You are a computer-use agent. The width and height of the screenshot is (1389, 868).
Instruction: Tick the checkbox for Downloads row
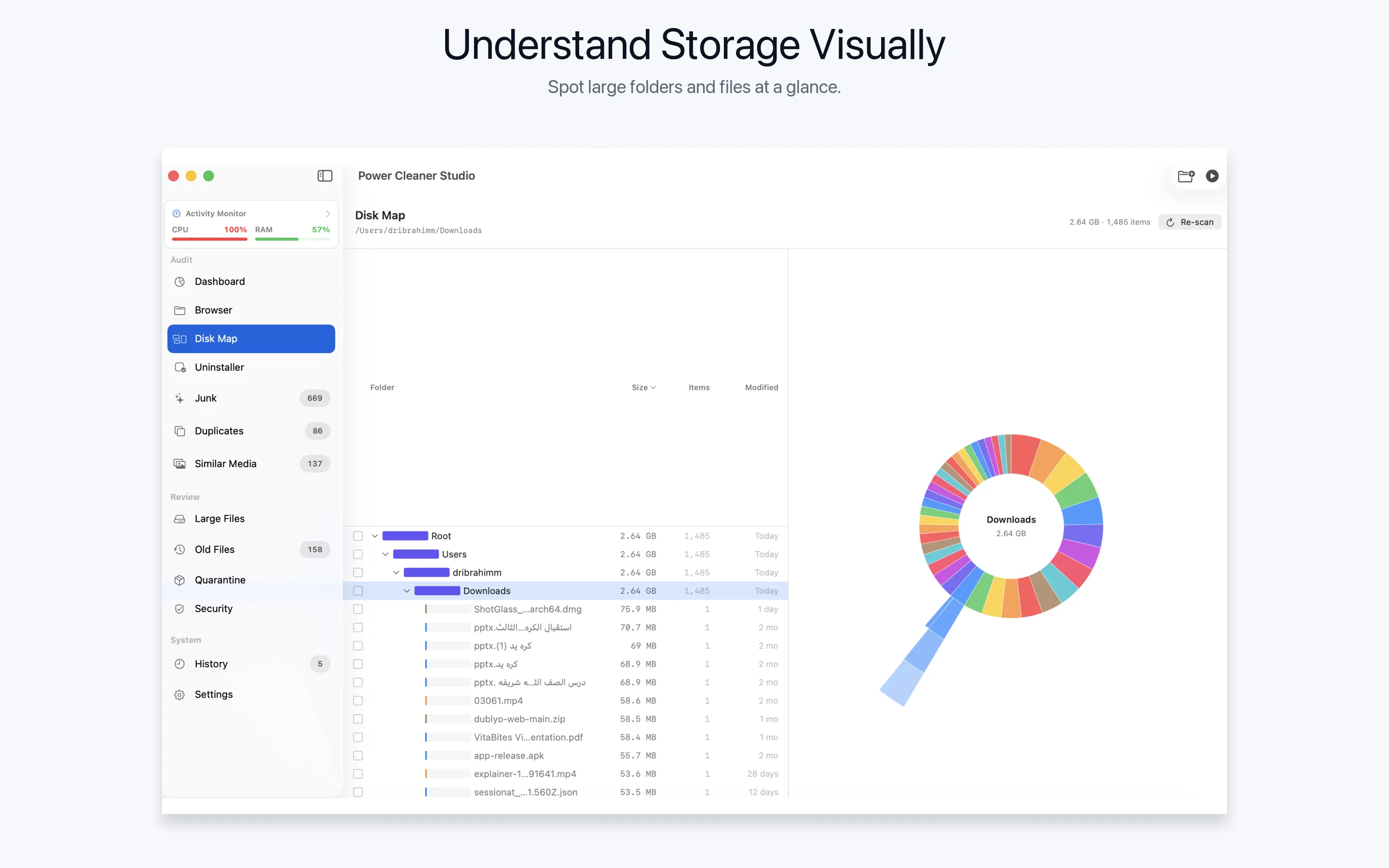point(358,591)
